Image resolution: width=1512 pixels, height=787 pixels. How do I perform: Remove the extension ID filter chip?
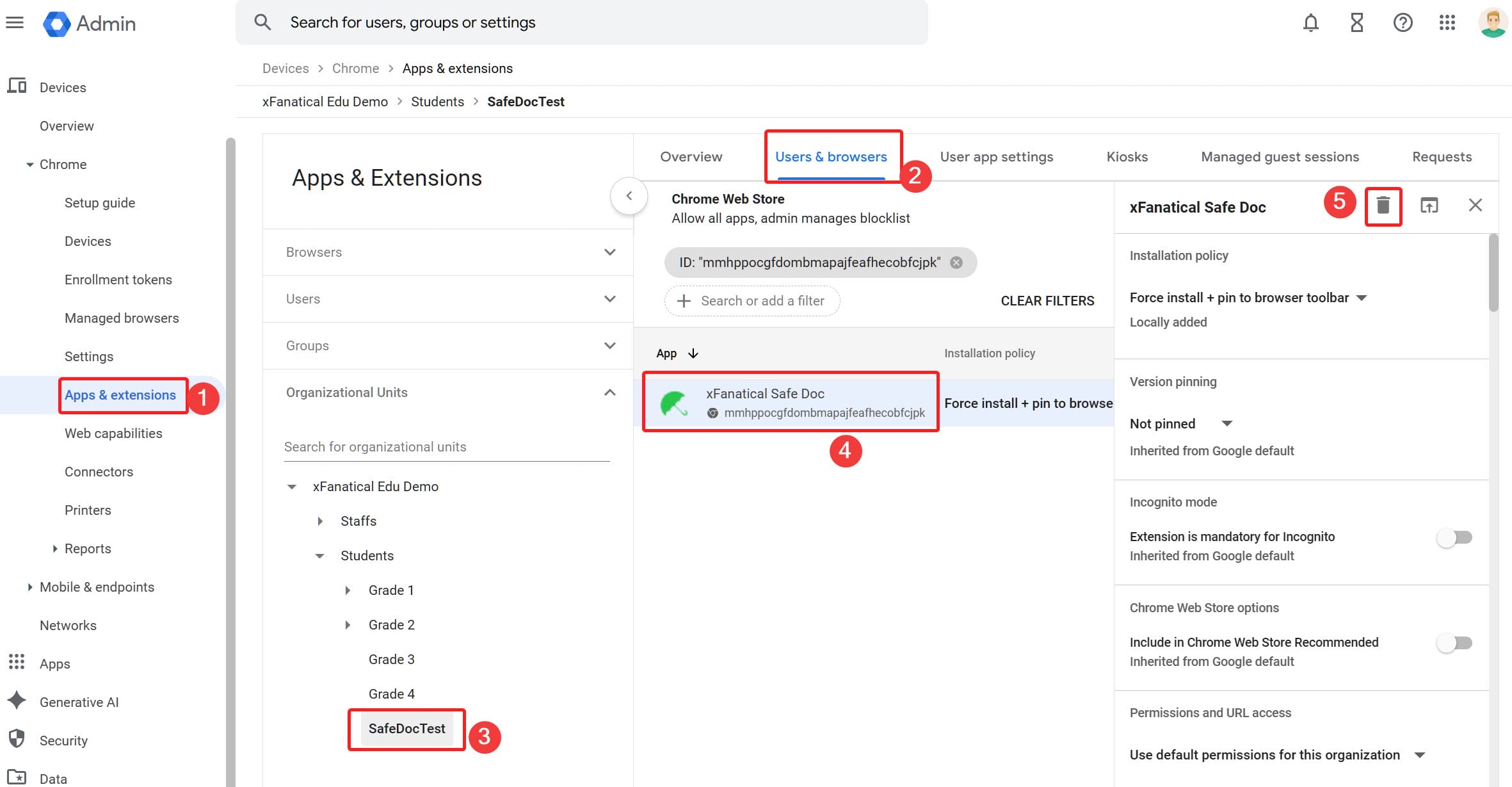click(956, 262)
